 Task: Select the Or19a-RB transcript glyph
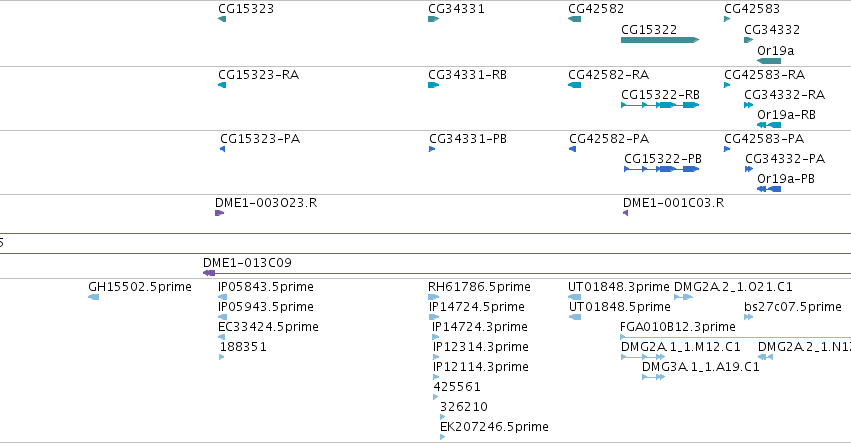(x=769, y=125)
